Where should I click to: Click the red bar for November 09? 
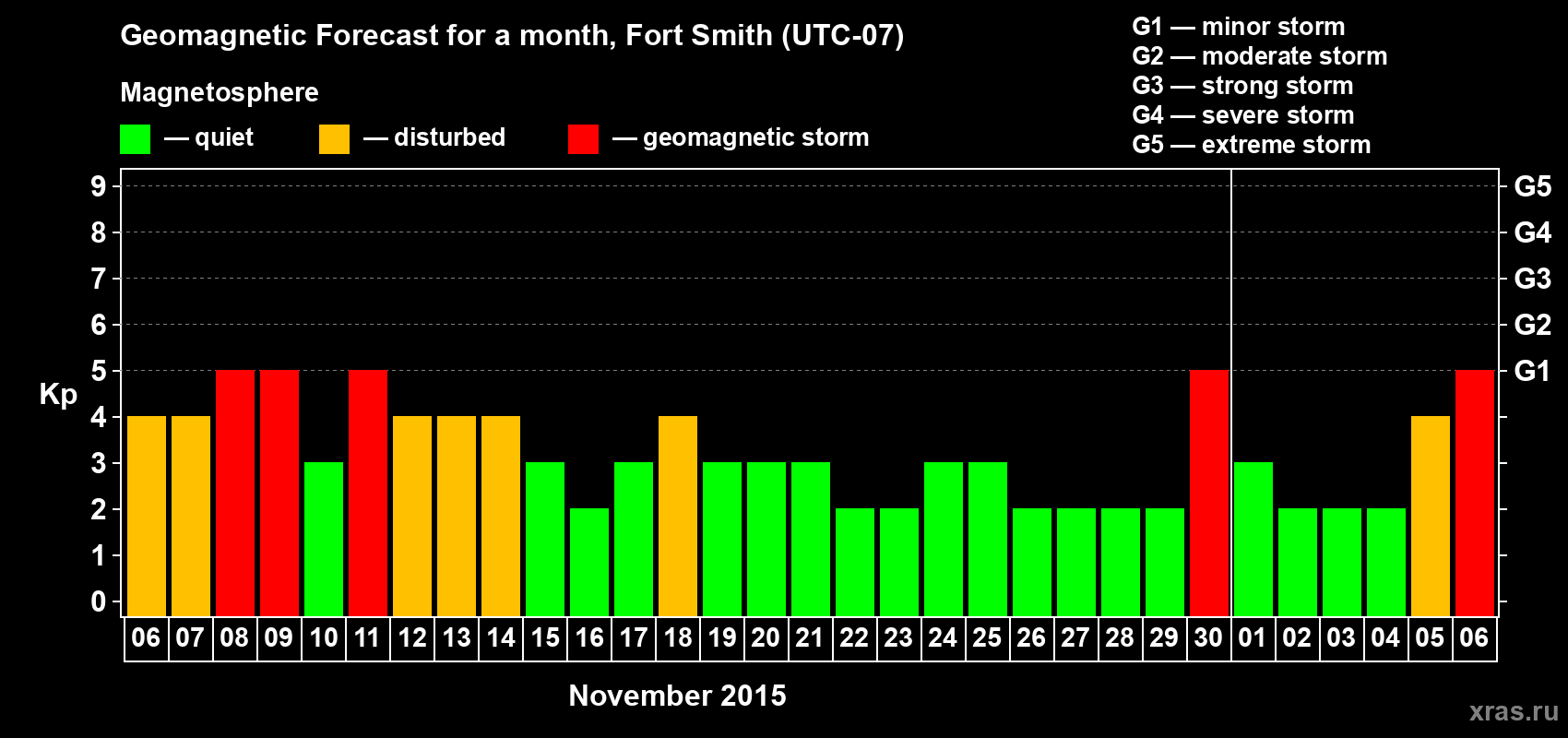click(x=279, y=494)
